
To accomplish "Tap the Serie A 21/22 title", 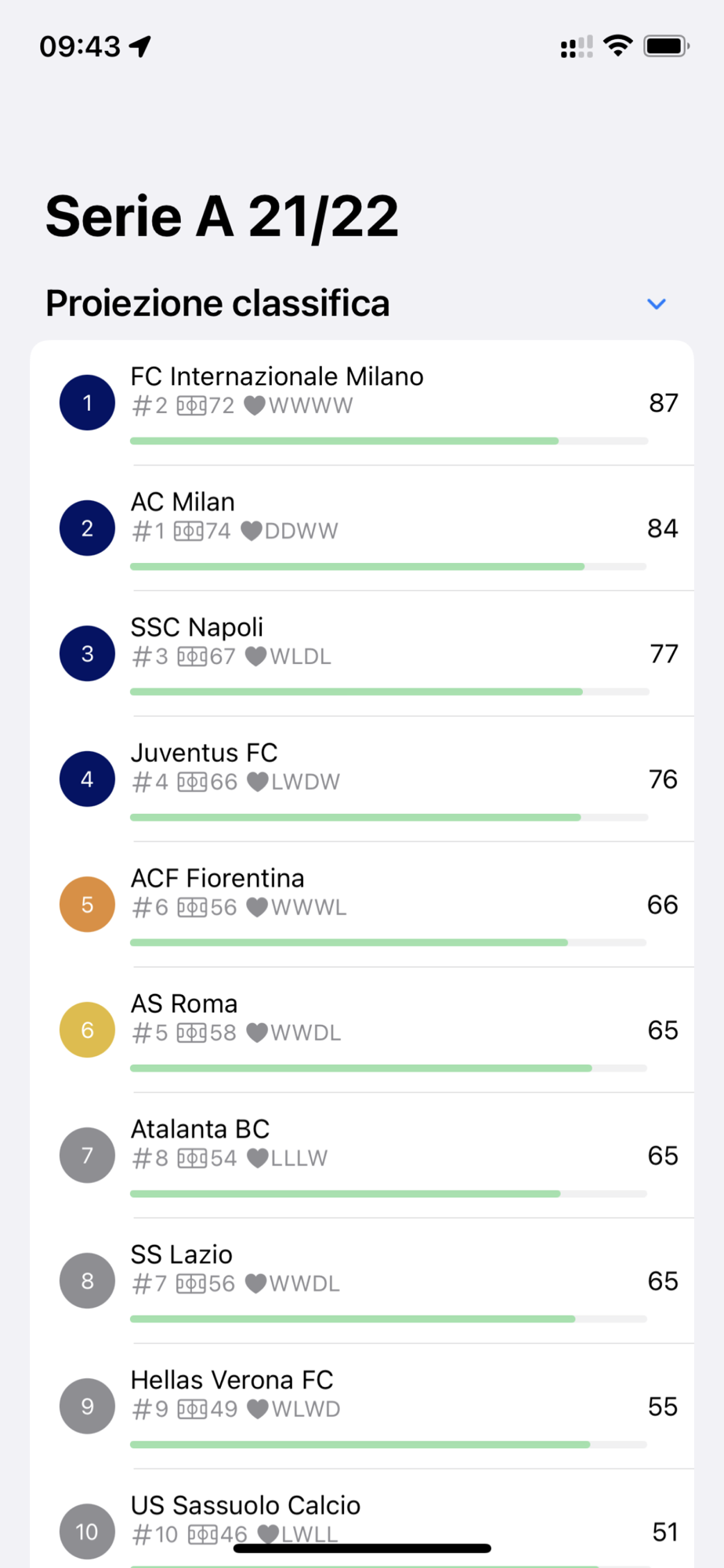I will pos(222,216).
